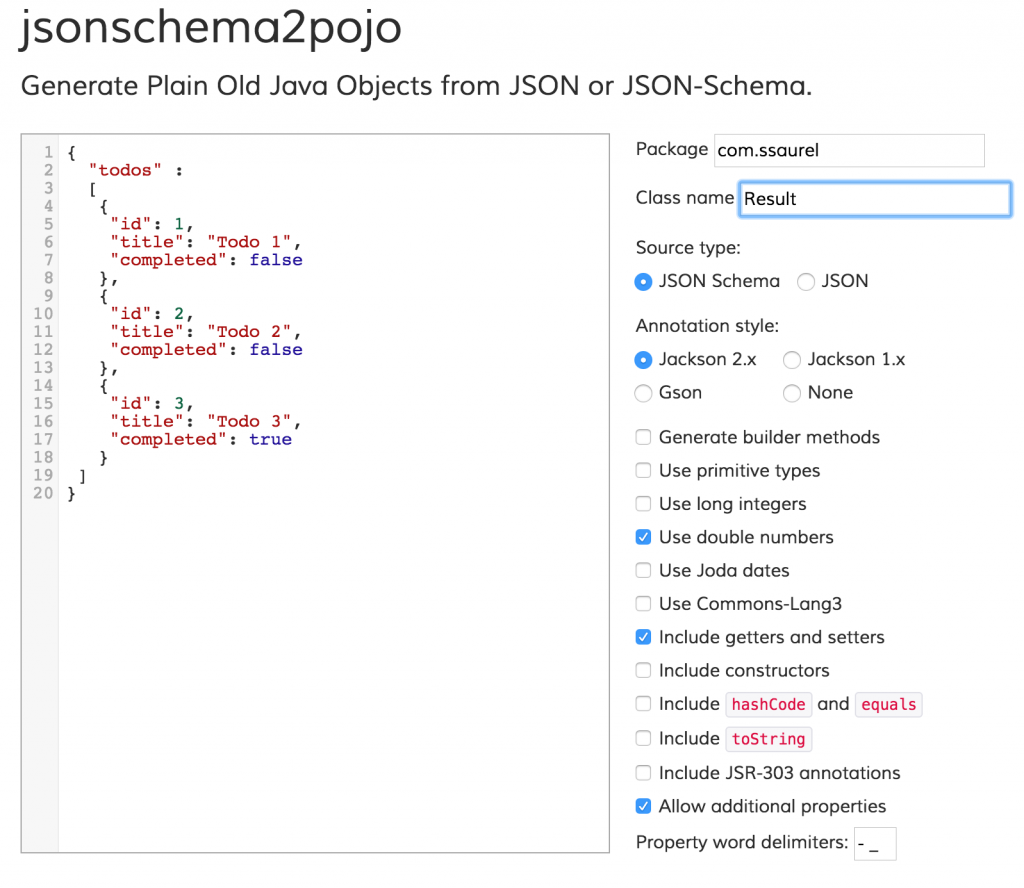This screenshot has height=888, width=1024.
Task: Enable Generate builder methods
Action: coord(643,437)
